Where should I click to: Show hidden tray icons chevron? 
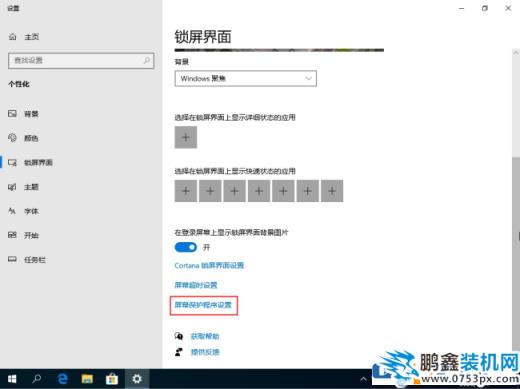click(364, 379)
